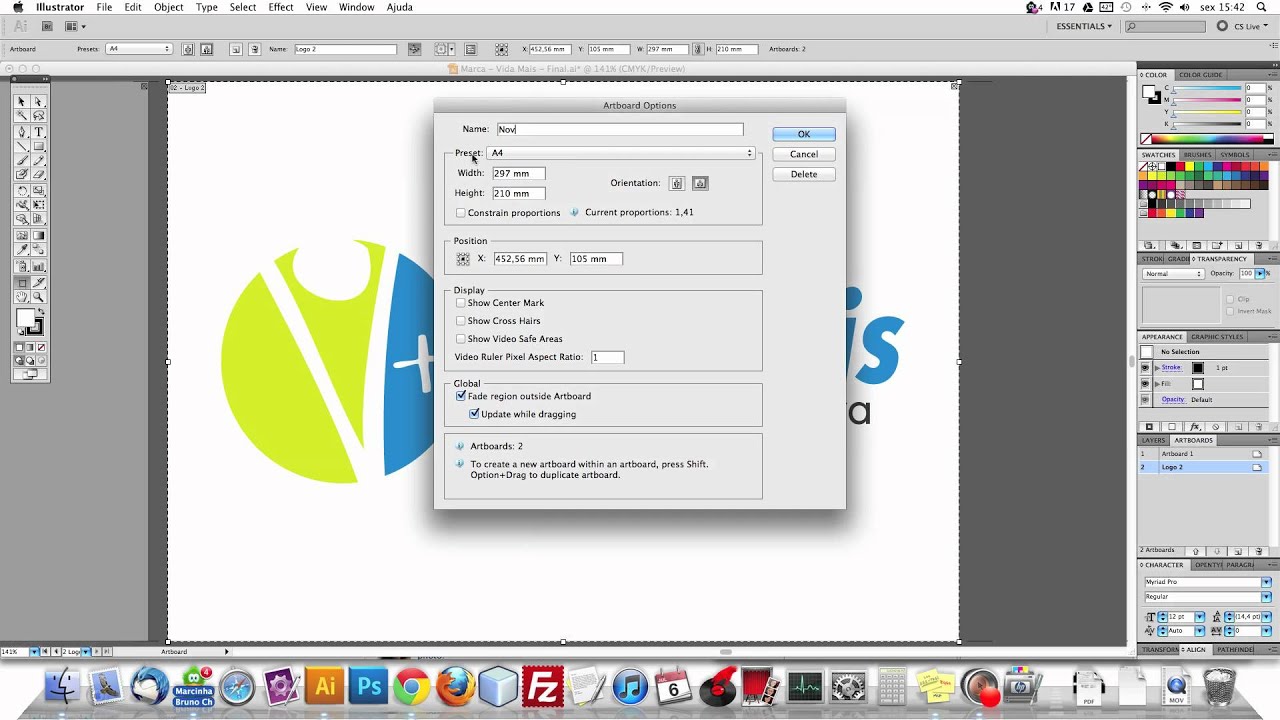Screen dimensions: 1280x720
Task: Select the Paintbrush tool
Action: pos(21,160)
